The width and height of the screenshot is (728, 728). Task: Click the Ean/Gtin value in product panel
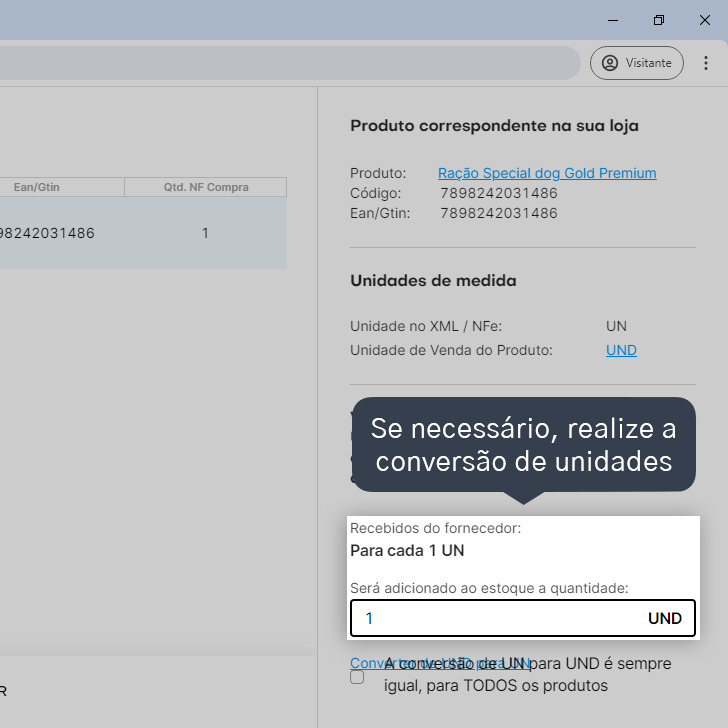(499, 213)
